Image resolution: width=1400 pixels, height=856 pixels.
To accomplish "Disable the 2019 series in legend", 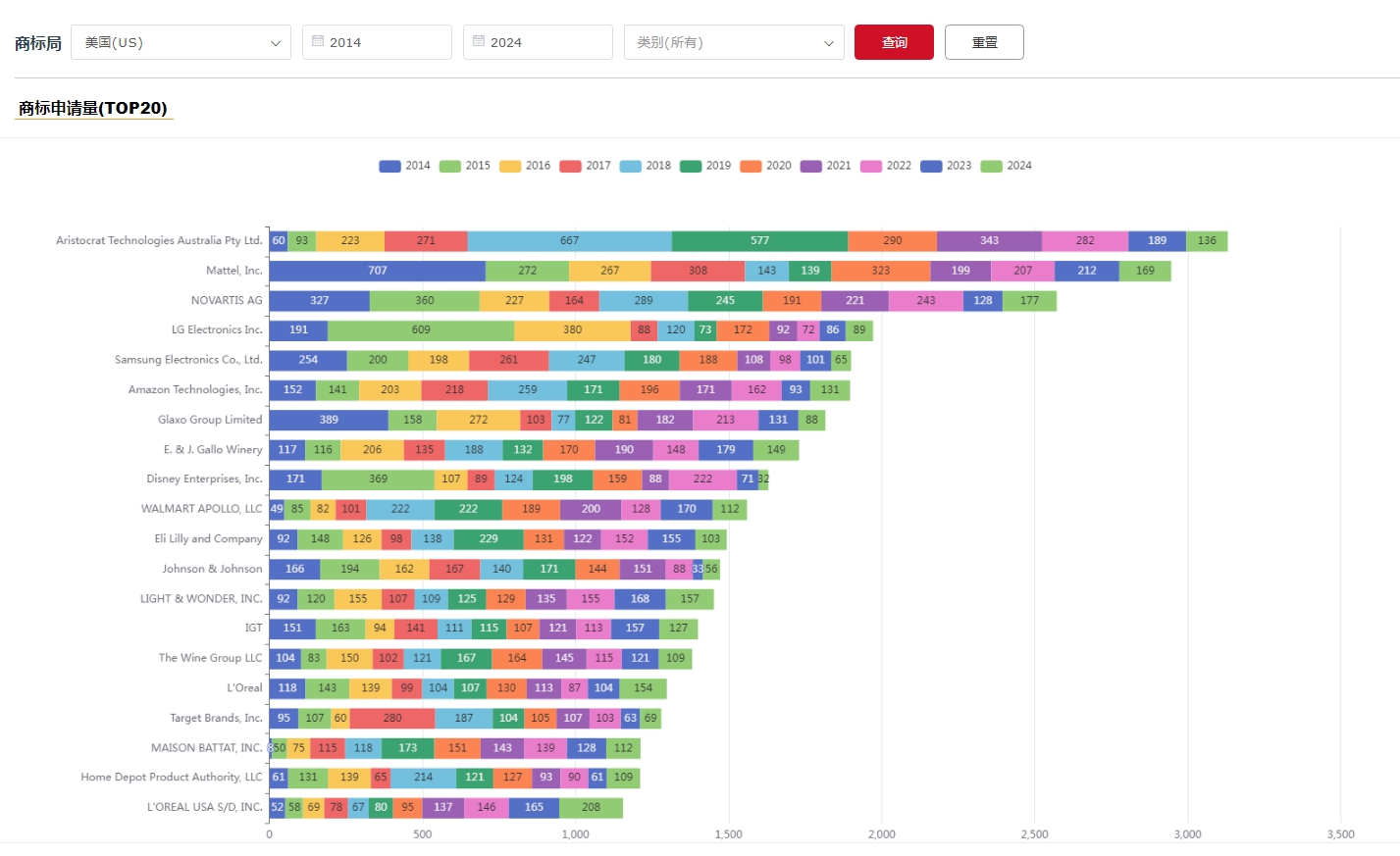I will [705, 166].
